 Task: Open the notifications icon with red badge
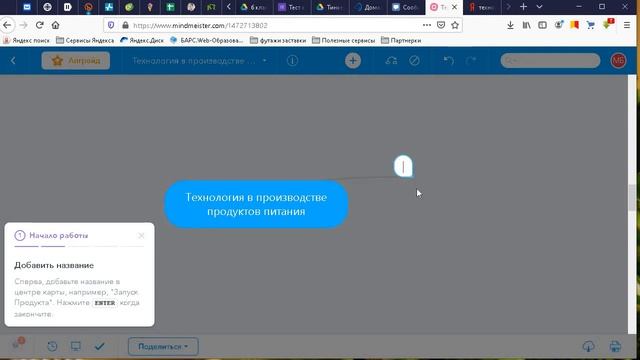[x=18, y=344]
